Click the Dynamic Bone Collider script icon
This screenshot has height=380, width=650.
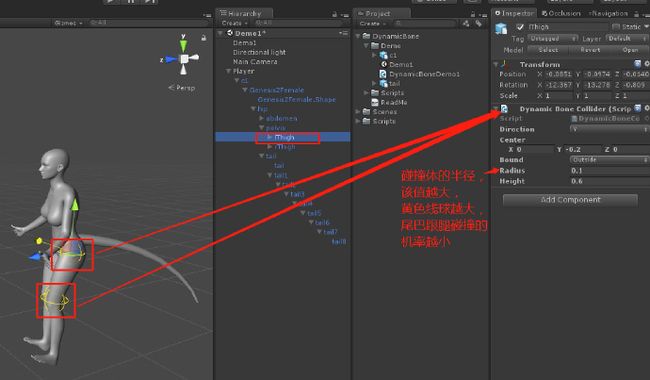[x=504, y=109]
